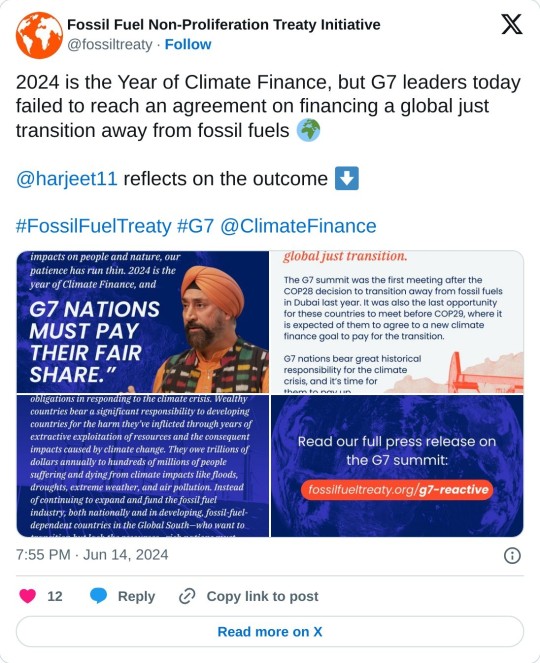Click the X logo icon
The height and width of the screenshot is (663, 540).
coord(512,24)
